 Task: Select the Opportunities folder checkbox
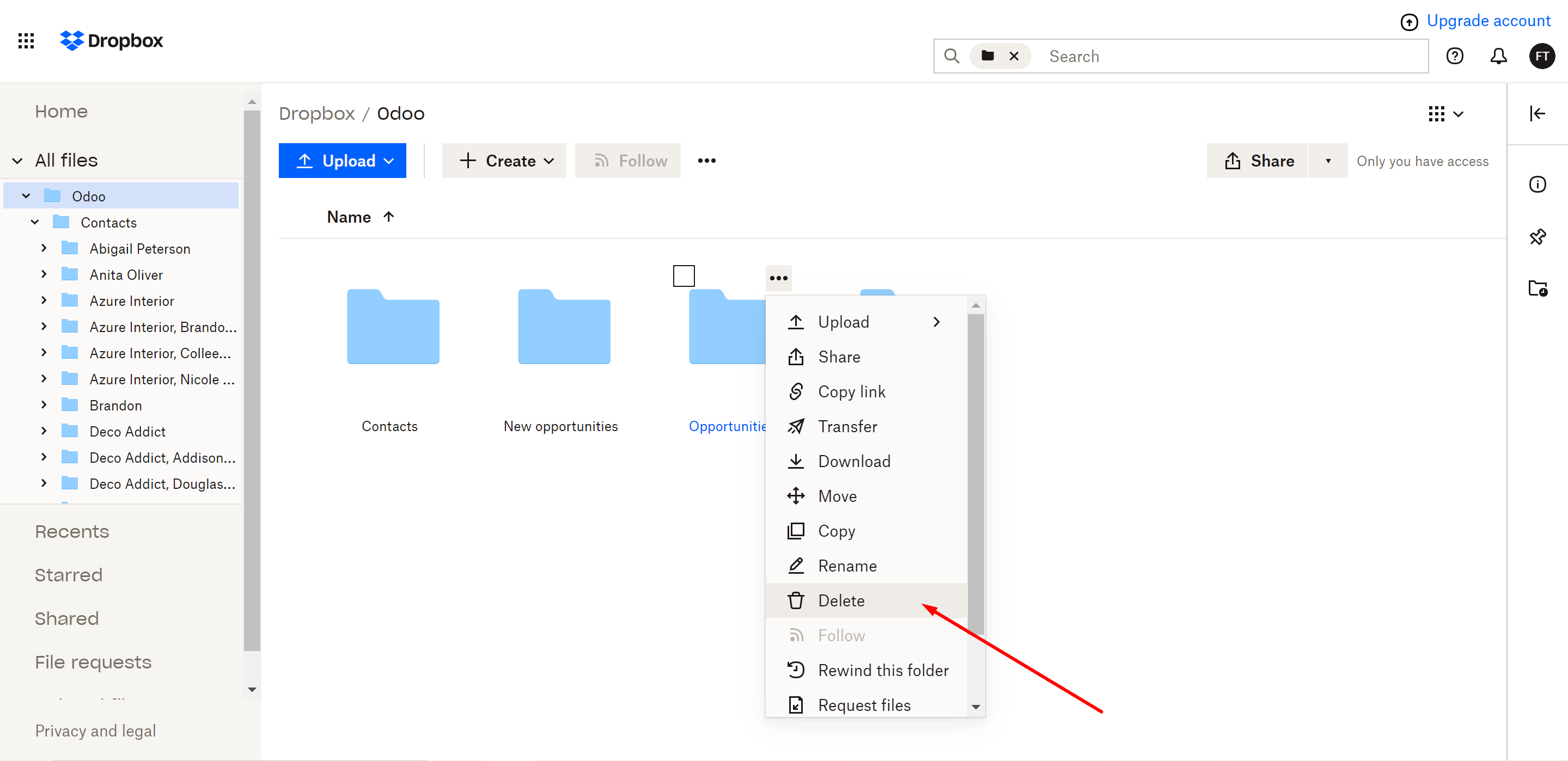684,275
